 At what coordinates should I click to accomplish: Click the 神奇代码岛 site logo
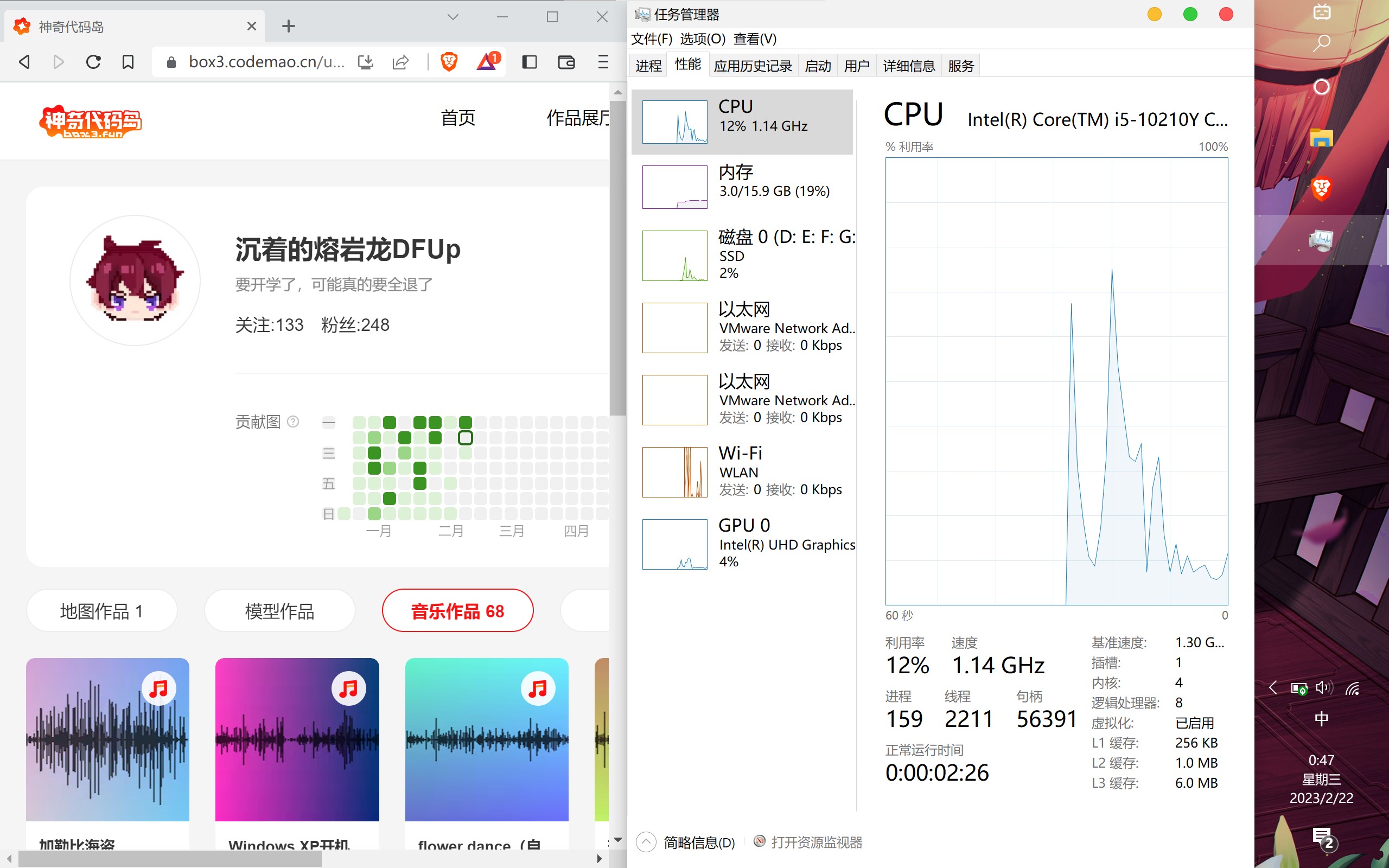pos(91,122)
